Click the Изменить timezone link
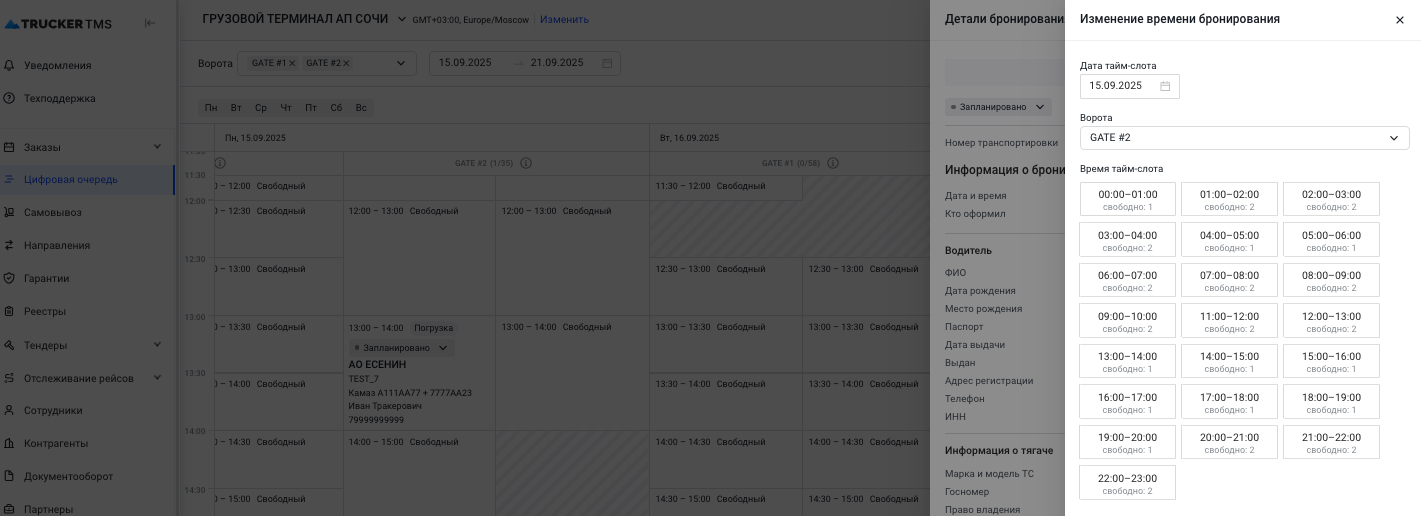This screenshot has height=516, width=1421. coord(567,19)
